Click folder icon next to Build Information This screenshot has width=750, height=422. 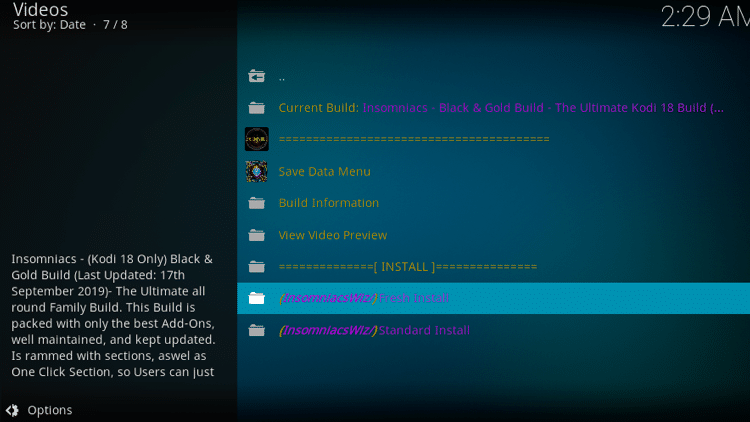(257, 203)
